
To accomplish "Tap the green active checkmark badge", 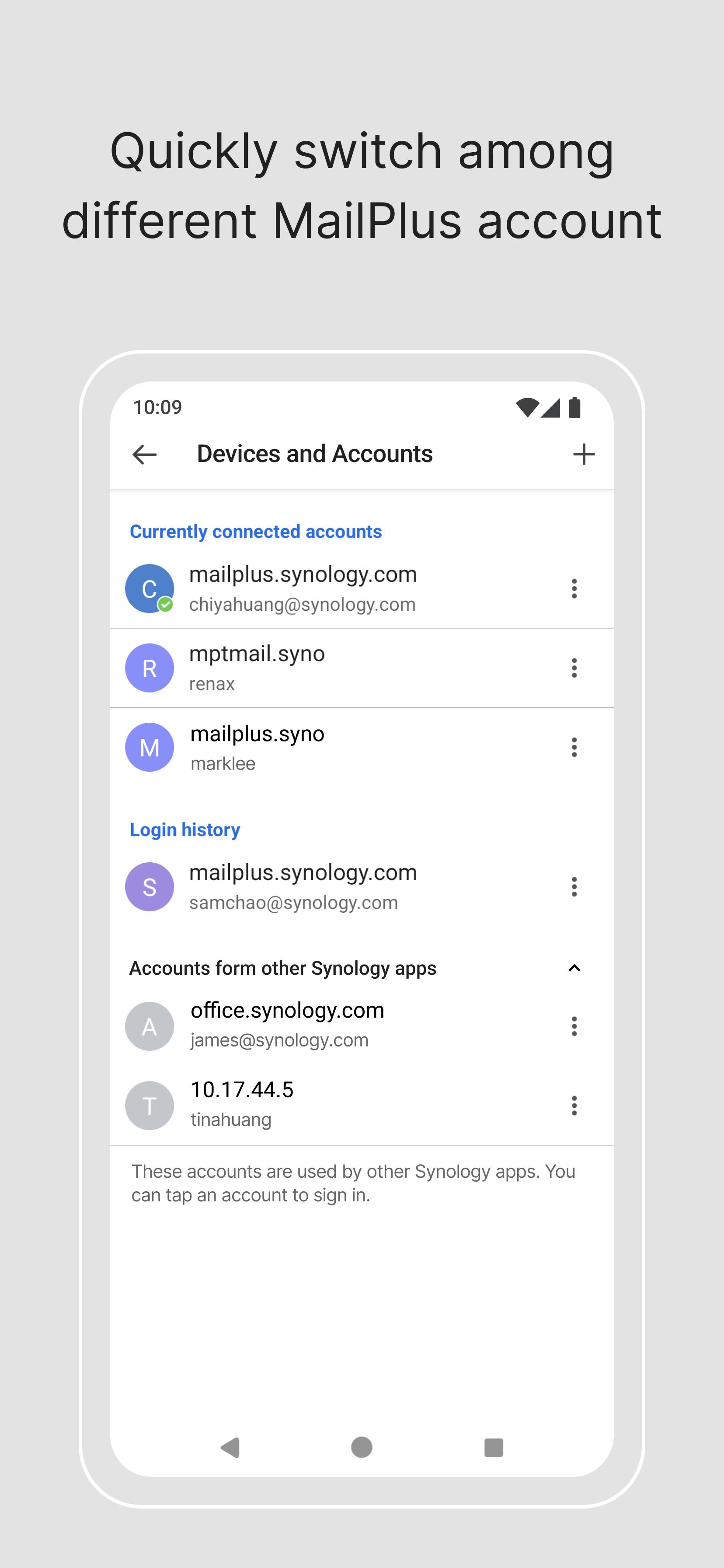I will coord(165,605).
